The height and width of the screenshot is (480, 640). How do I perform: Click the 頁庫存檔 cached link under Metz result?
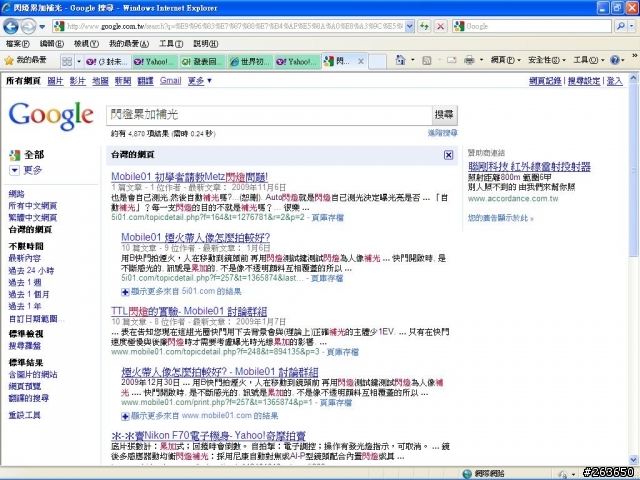coord(328,217)
